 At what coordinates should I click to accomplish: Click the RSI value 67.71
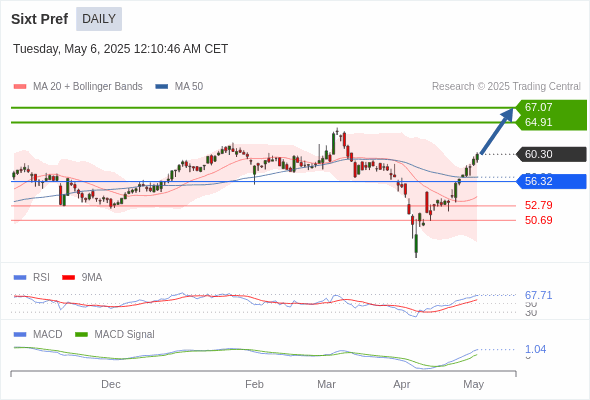pos(538,295)
